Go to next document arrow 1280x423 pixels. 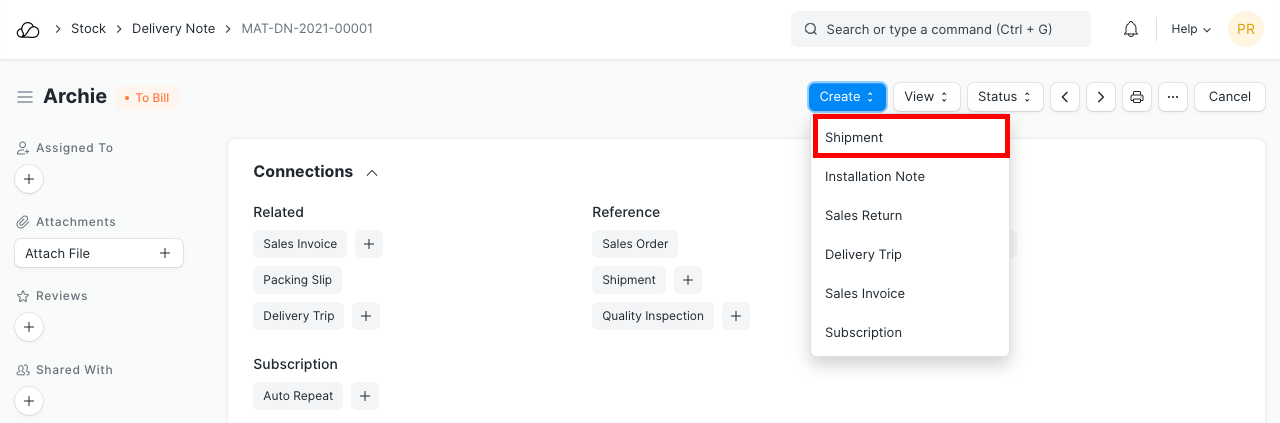tap(1101, 97)
